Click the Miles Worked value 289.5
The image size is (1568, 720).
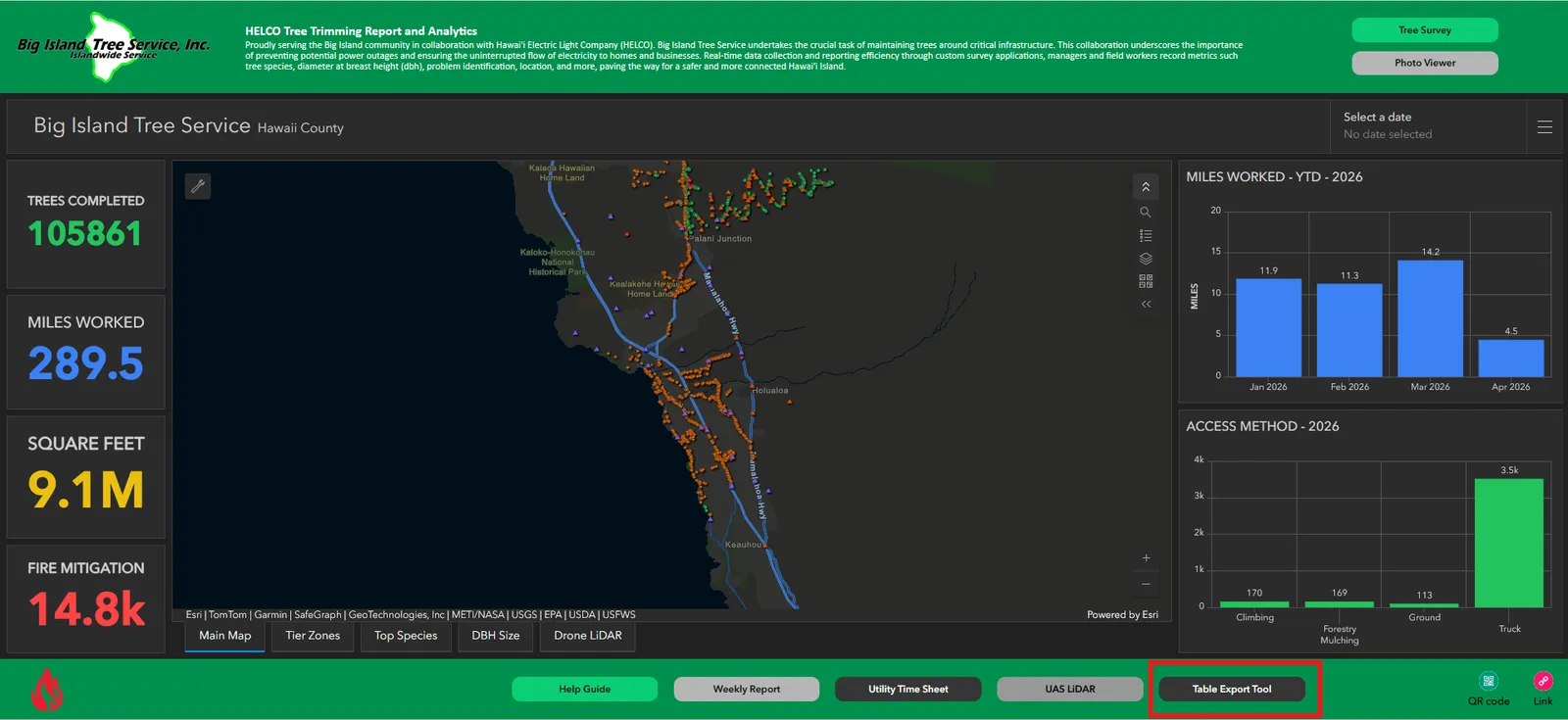(x=86, y=363)
